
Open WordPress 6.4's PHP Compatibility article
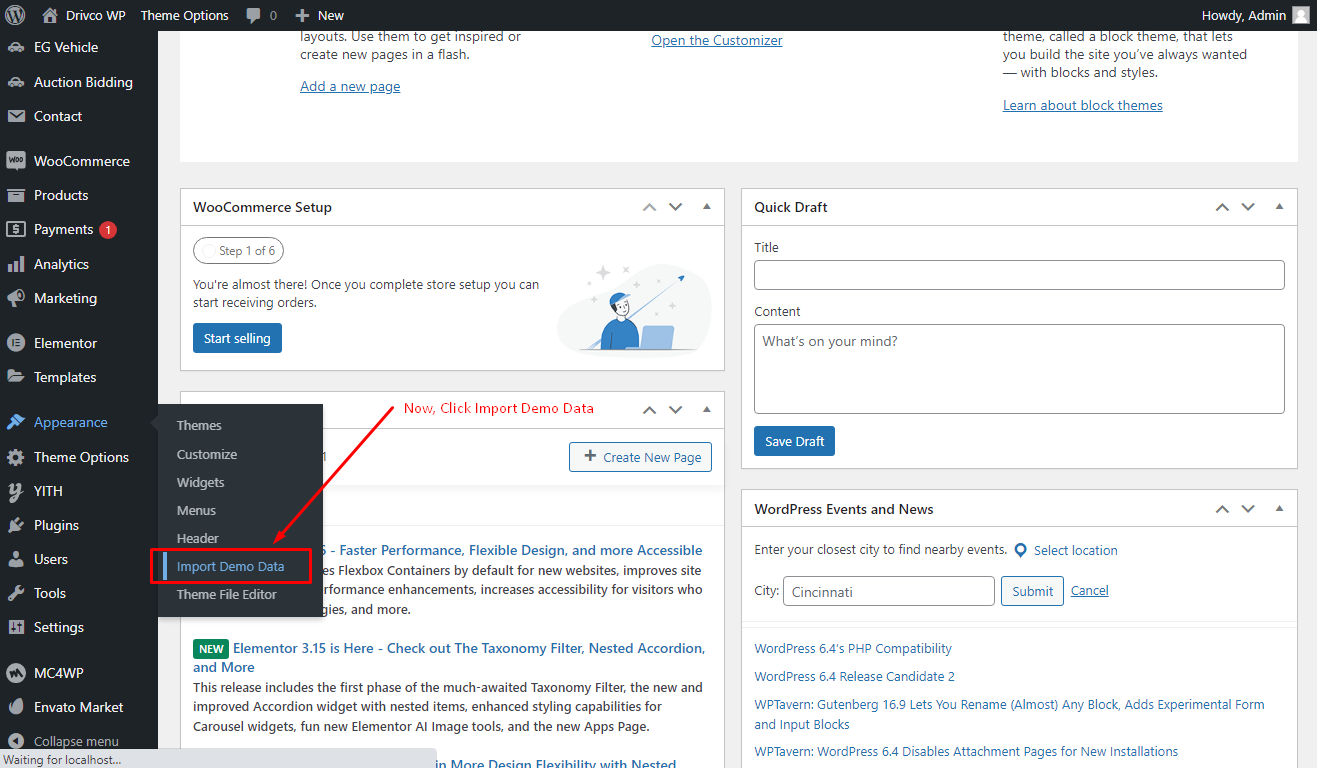pos(853,648)
